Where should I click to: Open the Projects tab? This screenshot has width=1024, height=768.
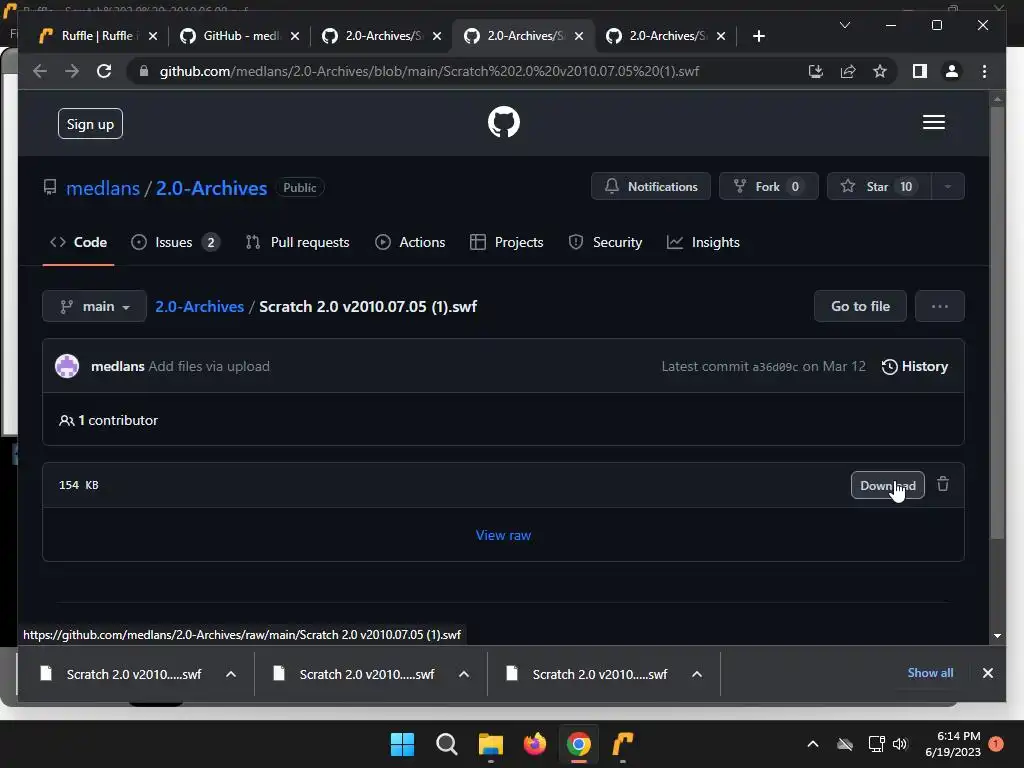(x=507, y=242)
